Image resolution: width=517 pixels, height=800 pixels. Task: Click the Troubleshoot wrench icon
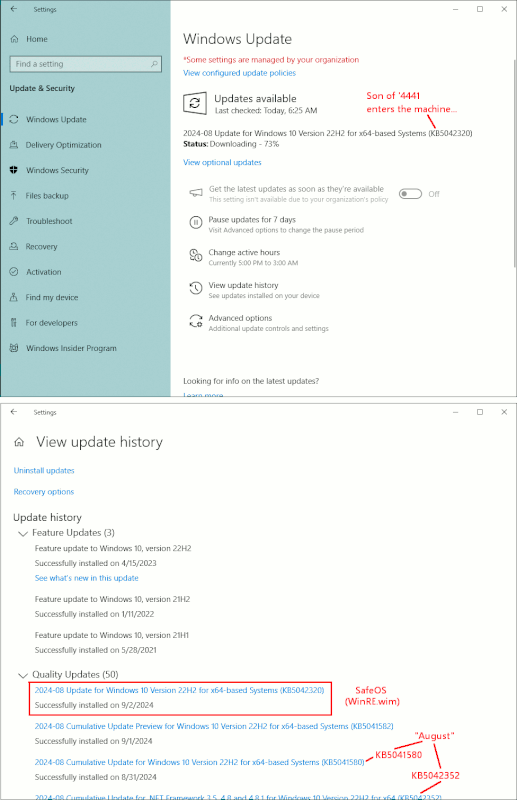click(x=14, y=221)
